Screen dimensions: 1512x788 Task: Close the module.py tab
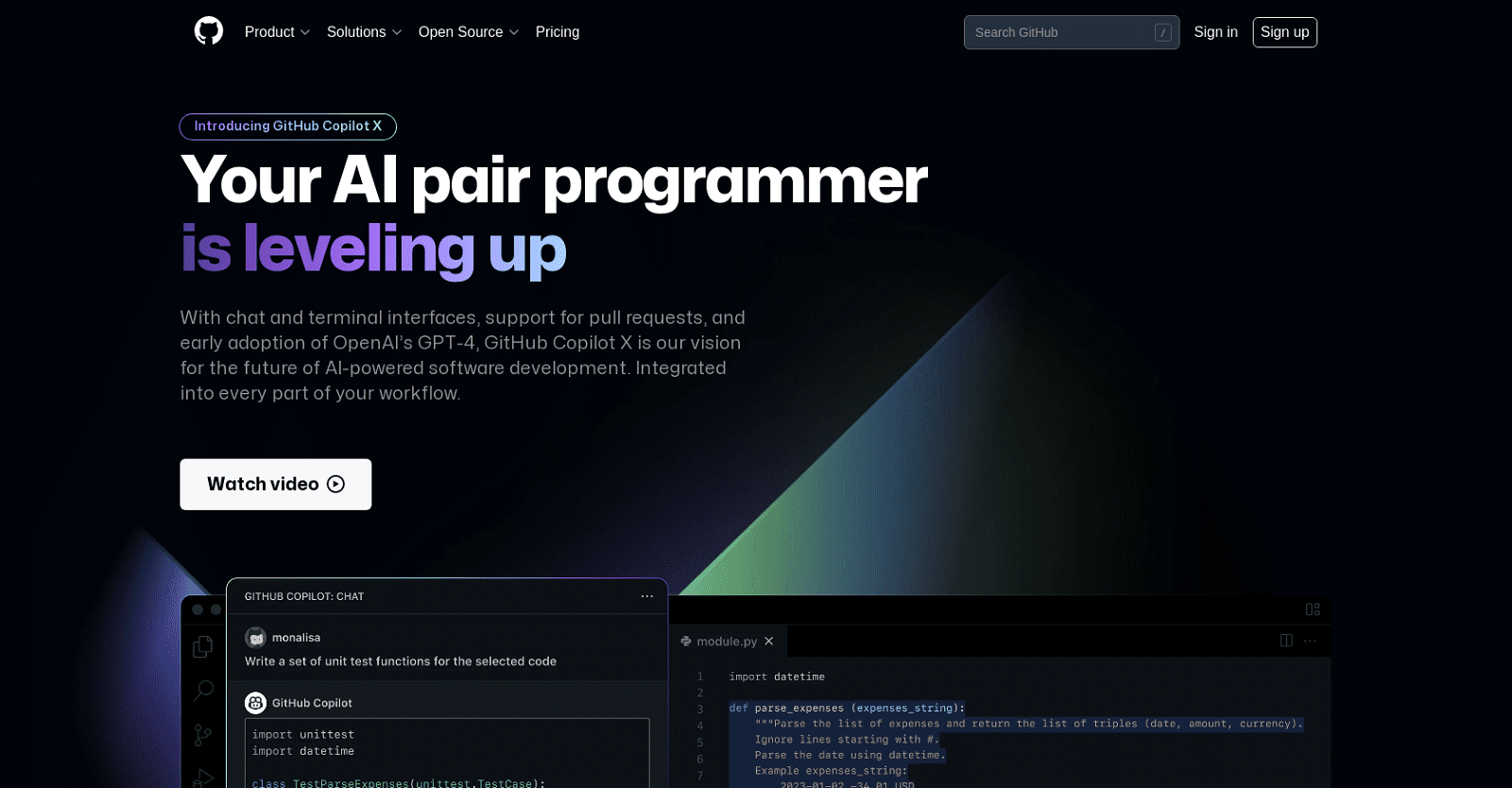pos(769,642)
